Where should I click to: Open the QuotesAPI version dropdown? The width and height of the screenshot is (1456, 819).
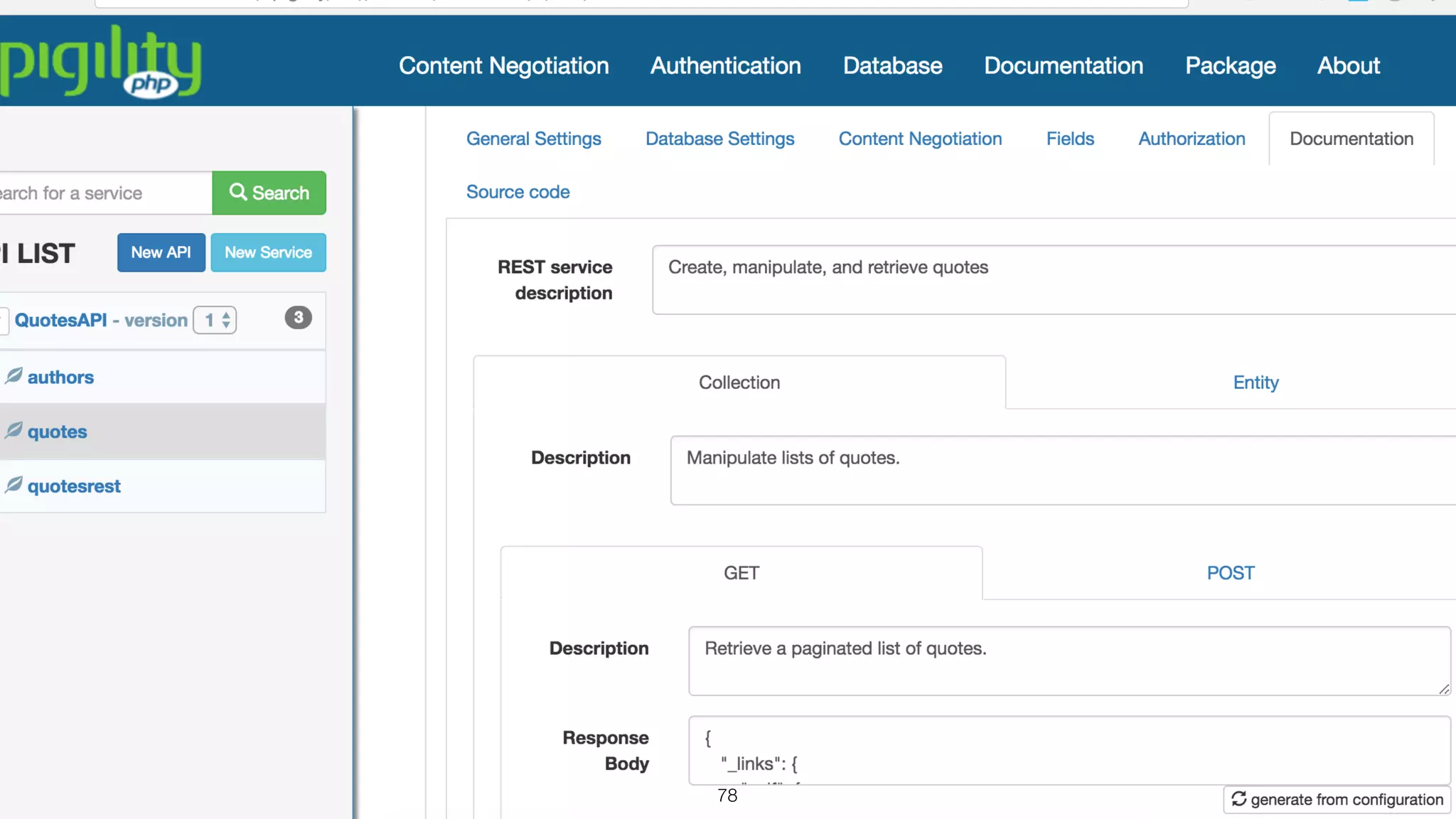(x=215, y=320)
